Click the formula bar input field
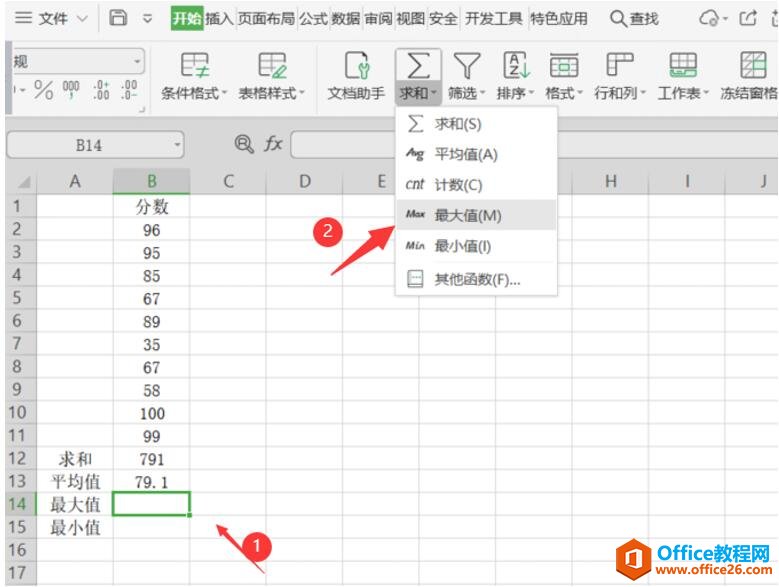Image resolution: width=779 pixels, height=587 pixels. pyautogui.click(x=534, y=145)
